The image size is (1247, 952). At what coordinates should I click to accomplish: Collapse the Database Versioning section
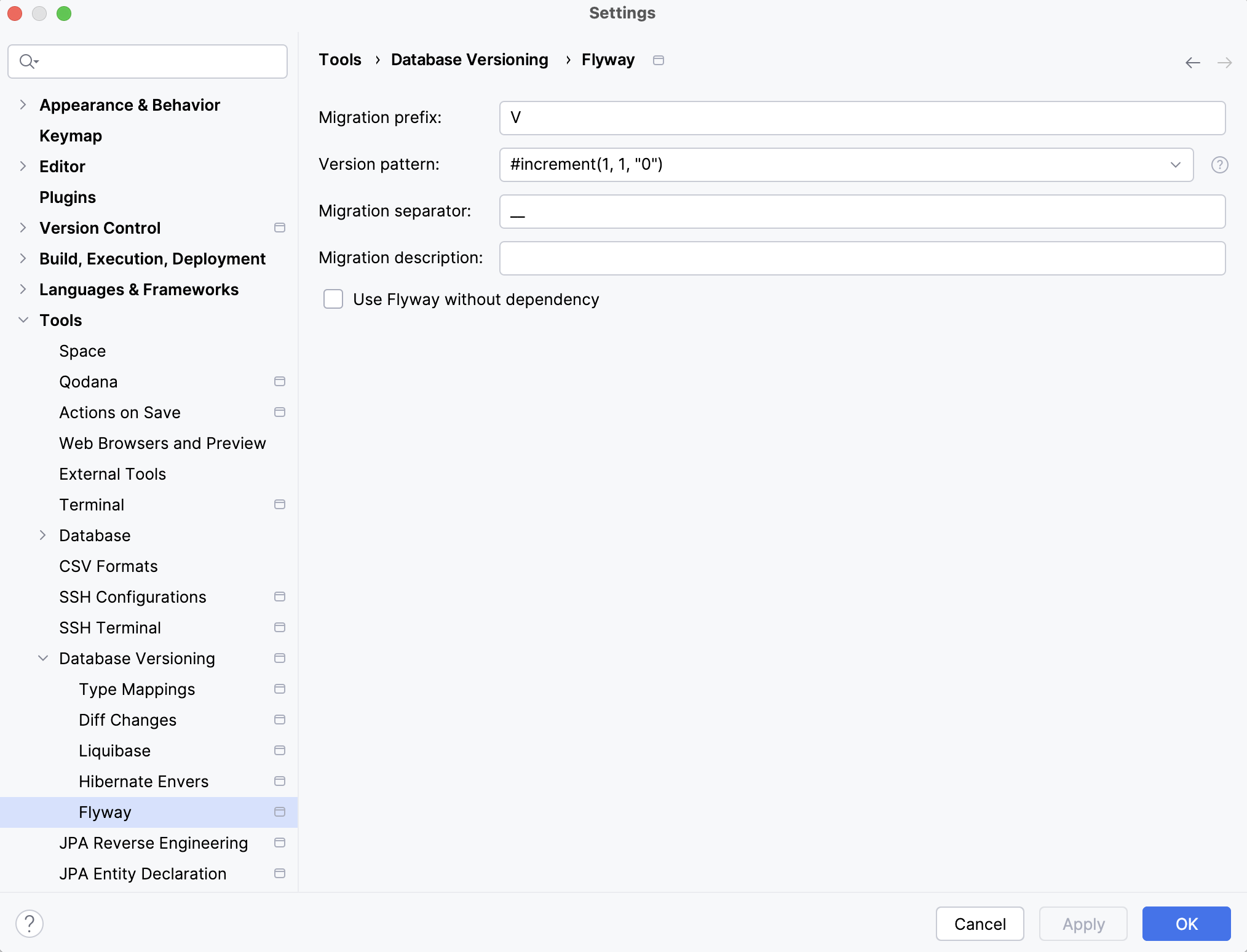point(42,657)
